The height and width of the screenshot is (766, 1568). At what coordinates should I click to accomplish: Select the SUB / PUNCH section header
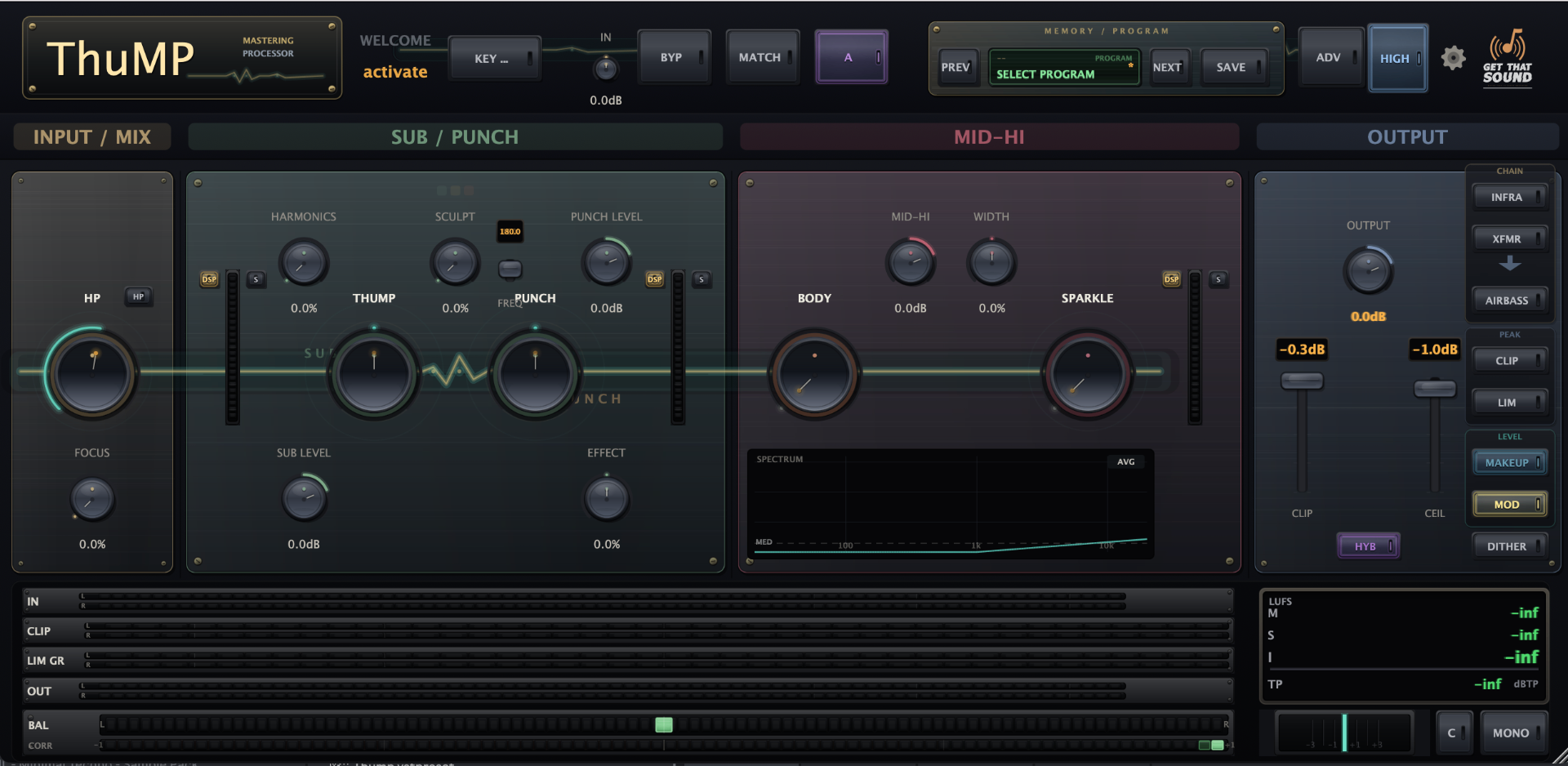point(455,136)
